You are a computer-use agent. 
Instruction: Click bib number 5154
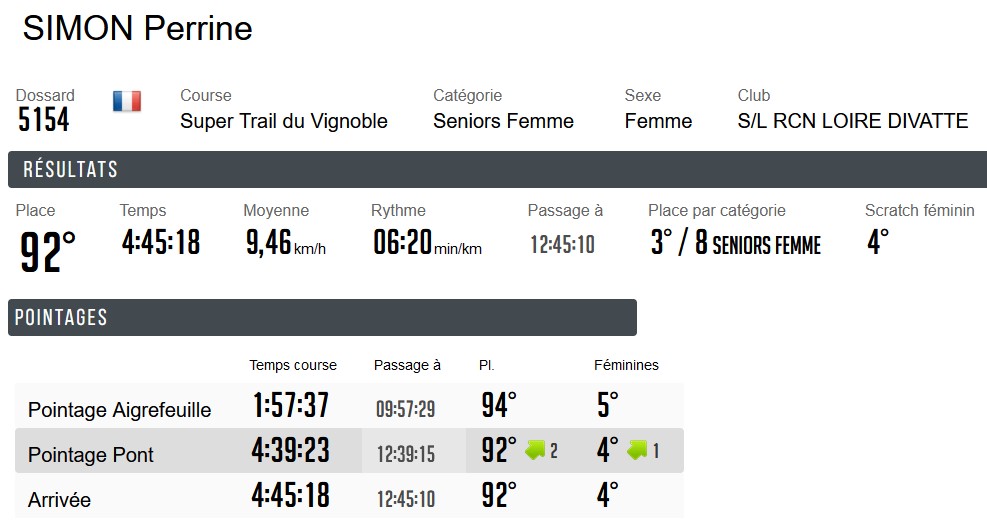click(44, 120)
